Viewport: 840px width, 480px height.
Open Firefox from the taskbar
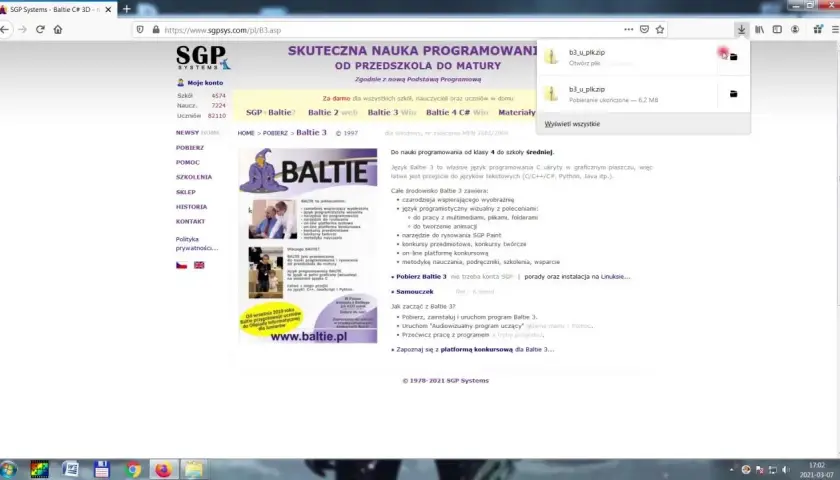163,469
